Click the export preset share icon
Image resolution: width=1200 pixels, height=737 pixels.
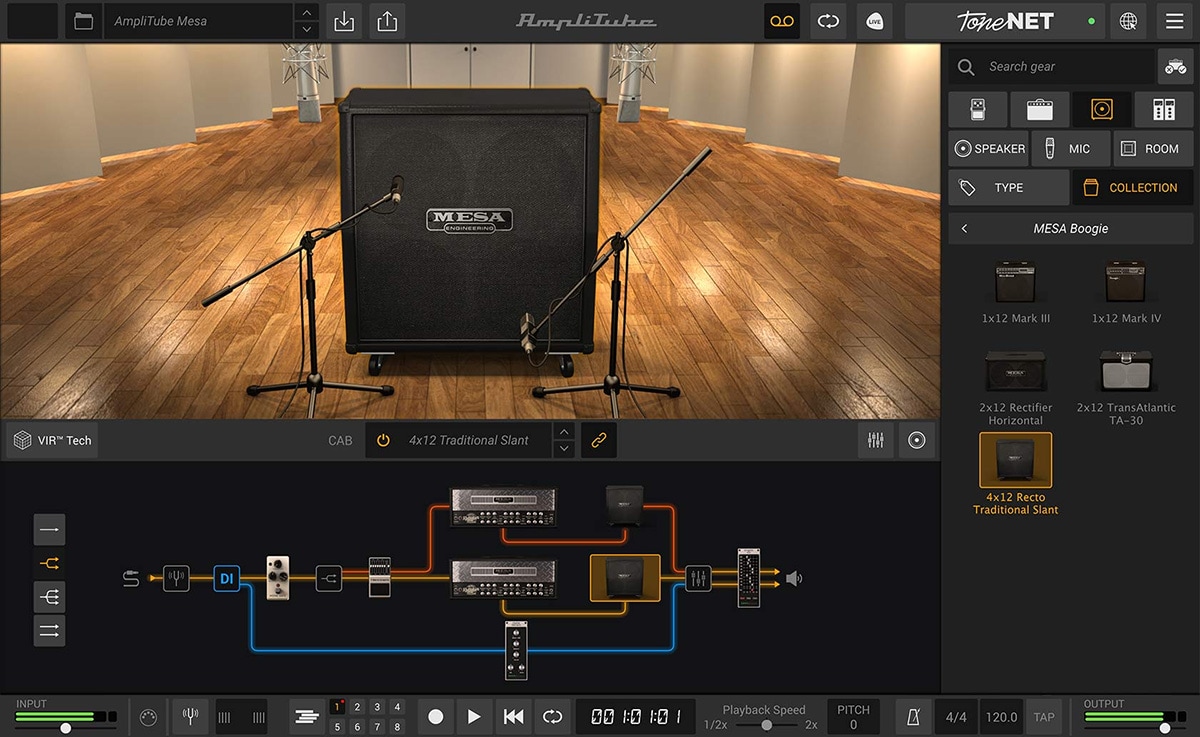(387, 21)
